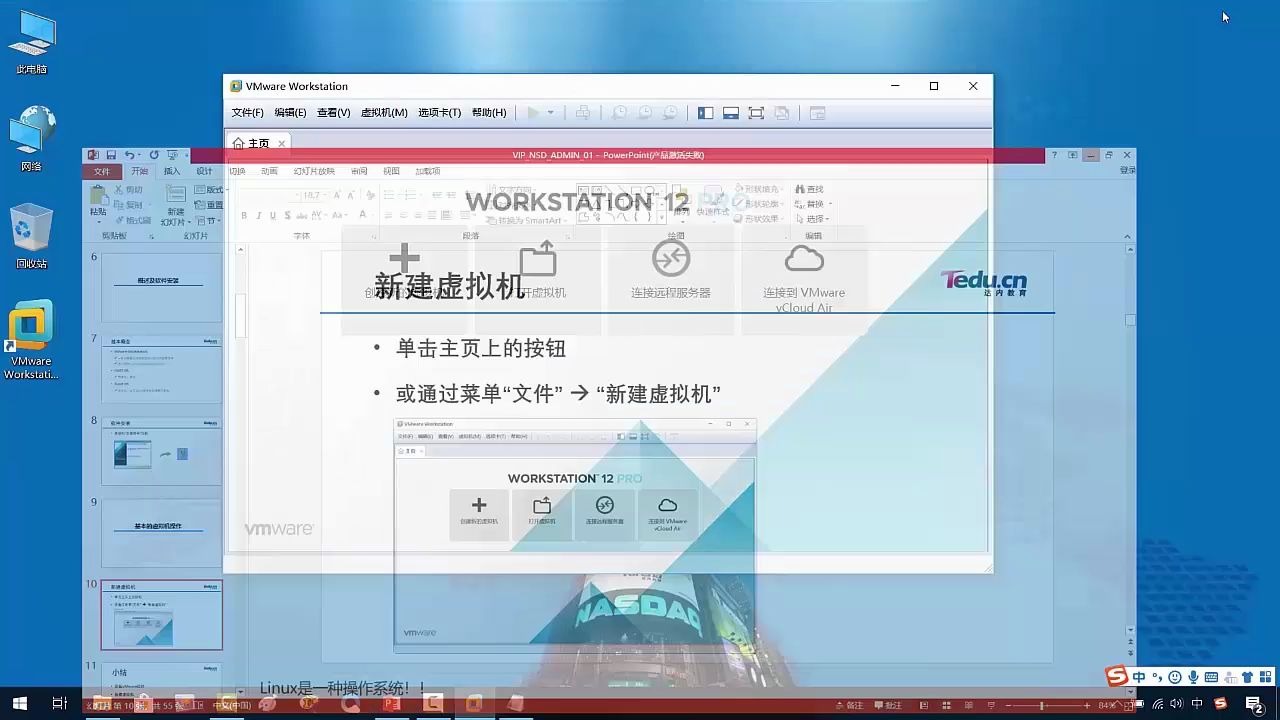Open the 帮助(H) menu in VMware
This screenshot has height=720, width=1280.
point(489,113)
